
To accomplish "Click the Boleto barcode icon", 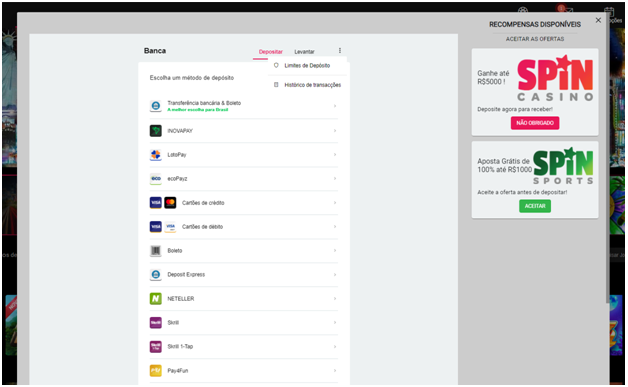I will click(x=156, y=251).
